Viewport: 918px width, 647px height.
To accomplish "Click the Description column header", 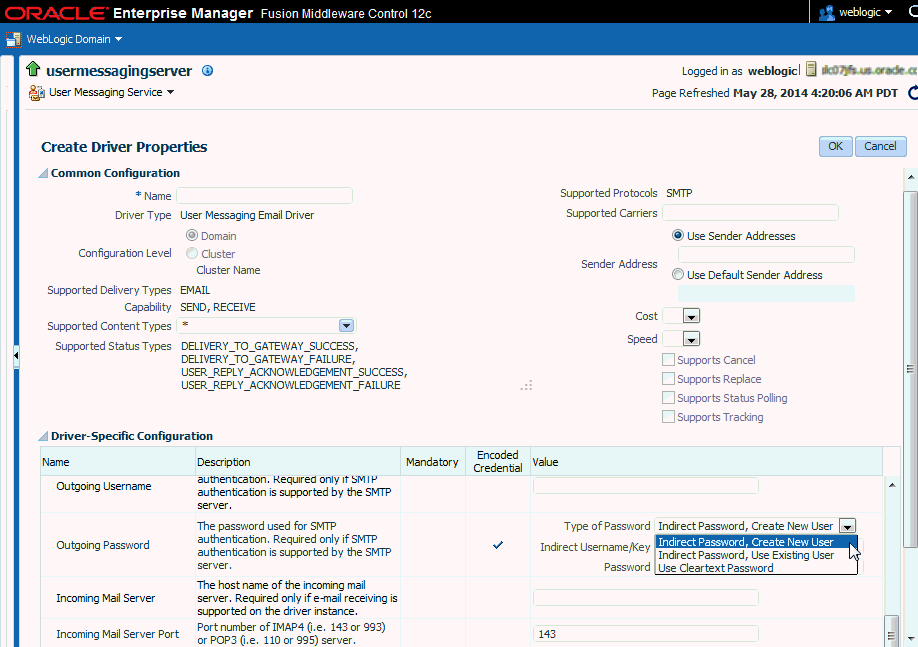I will tap(298, 462).
